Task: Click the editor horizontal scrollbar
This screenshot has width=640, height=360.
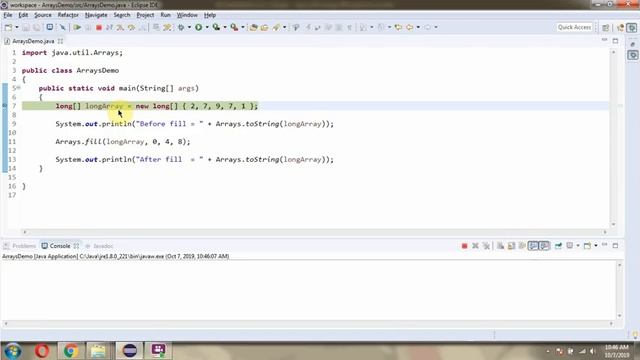Action: [x=314, y=232]
